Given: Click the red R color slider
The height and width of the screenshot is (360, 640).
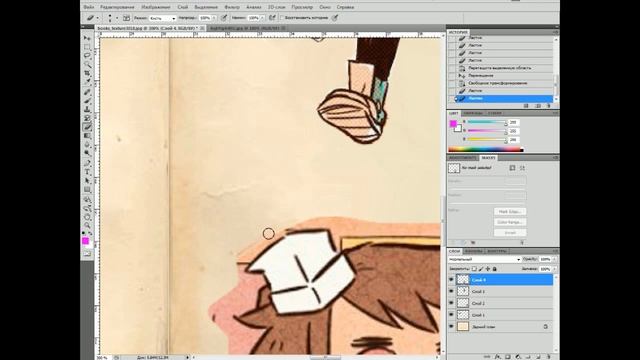Looking at the screenshot, I should pos(487,122).
